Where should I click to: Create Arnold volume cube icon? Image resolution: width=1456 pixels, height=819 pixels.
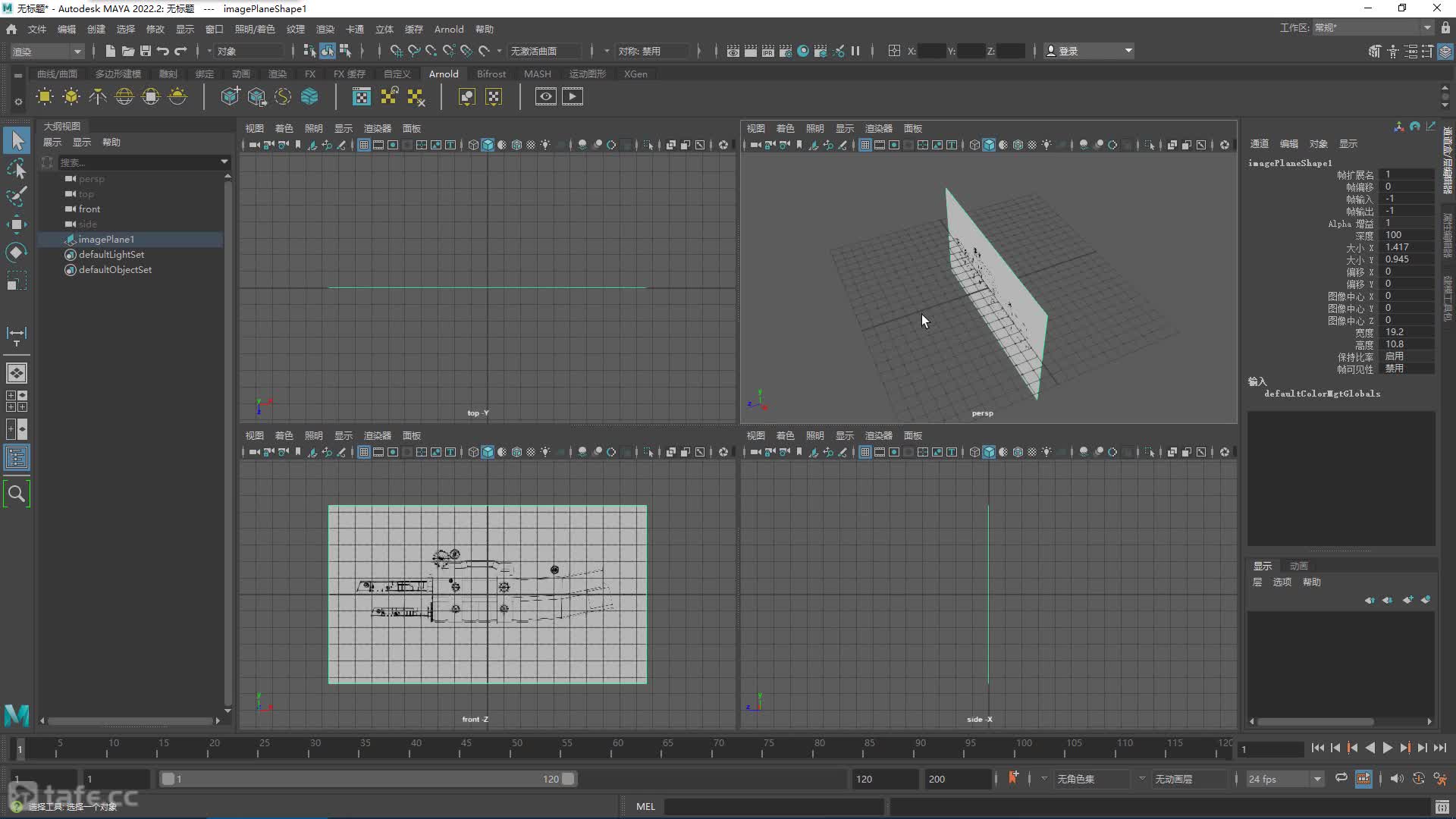click(309, 96)
